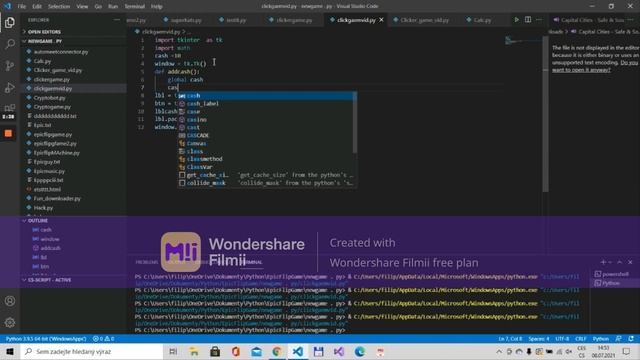
Task: Click the errors and warnings counter
Action: coord(103,339)
